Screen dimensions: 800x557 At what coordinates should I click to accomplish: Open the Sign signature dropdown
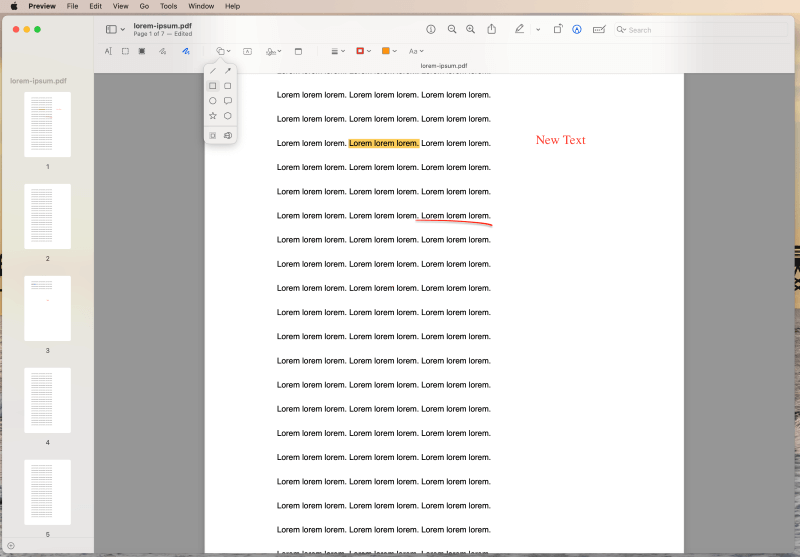(273, 51)
